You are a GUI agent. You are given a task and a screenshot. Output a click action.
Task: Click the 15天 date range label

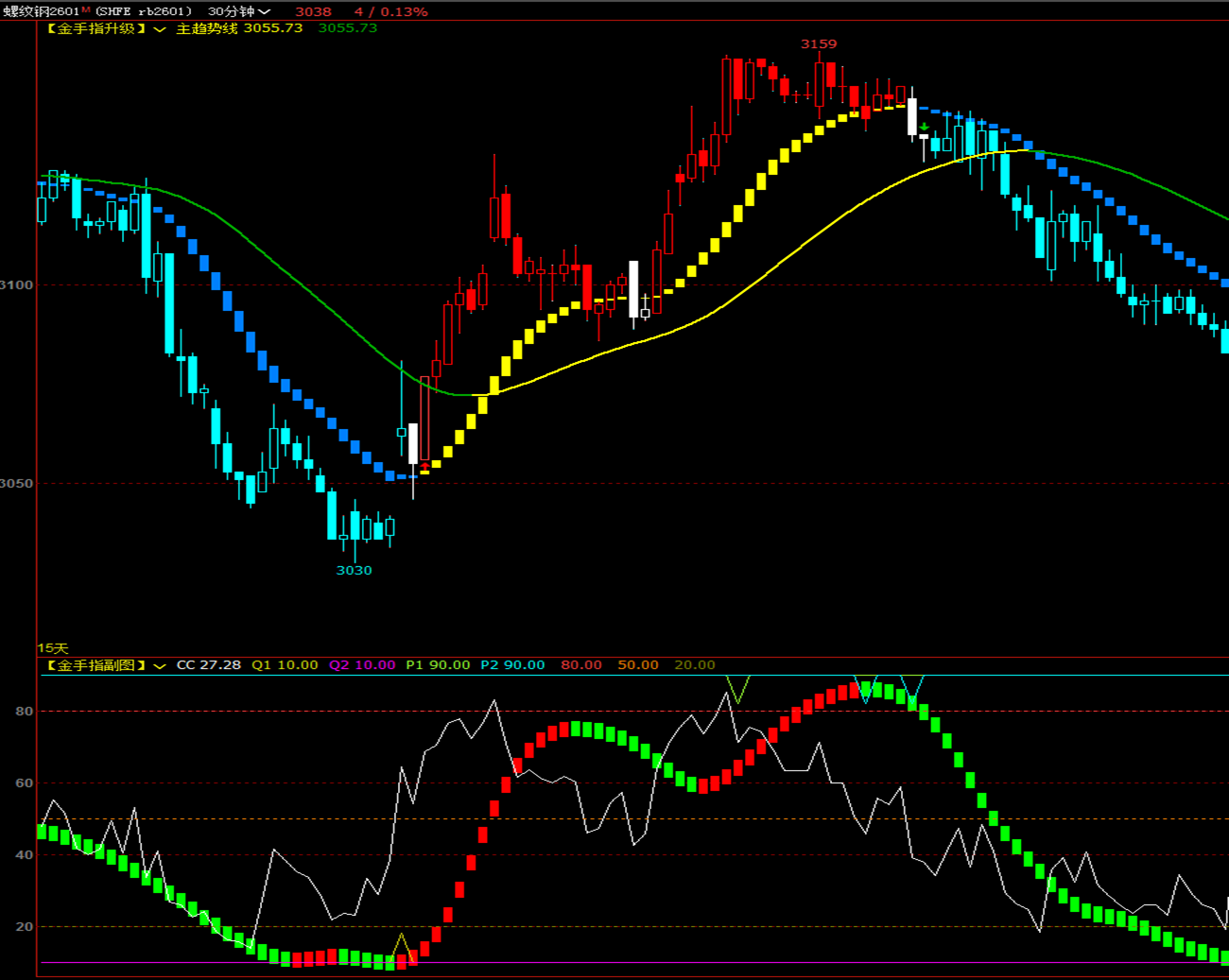click(x=53, y=648)
